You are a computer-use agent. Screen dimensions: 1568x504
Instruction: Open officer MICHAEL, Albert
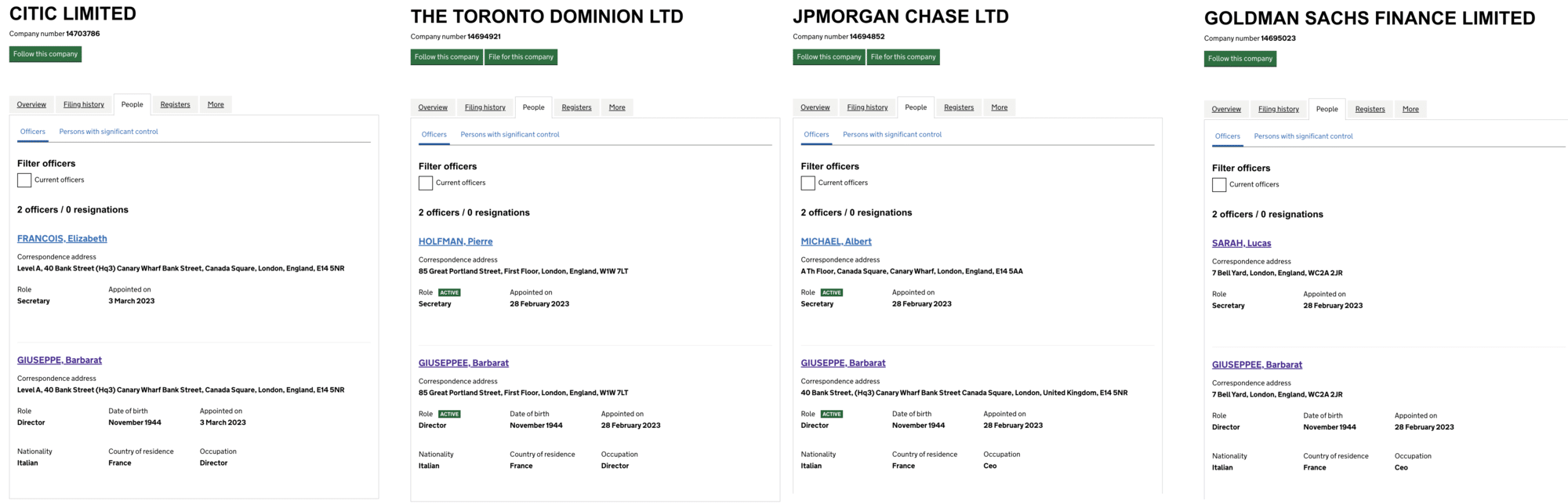coord(837,241)
